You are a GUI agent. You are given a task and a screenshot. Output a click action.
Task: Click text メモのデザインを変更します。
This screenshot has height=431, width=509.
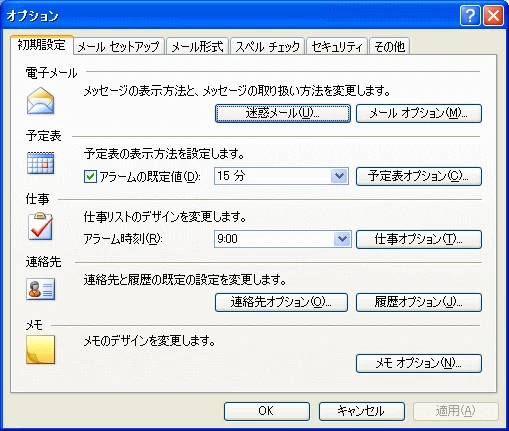coord(150,341)
